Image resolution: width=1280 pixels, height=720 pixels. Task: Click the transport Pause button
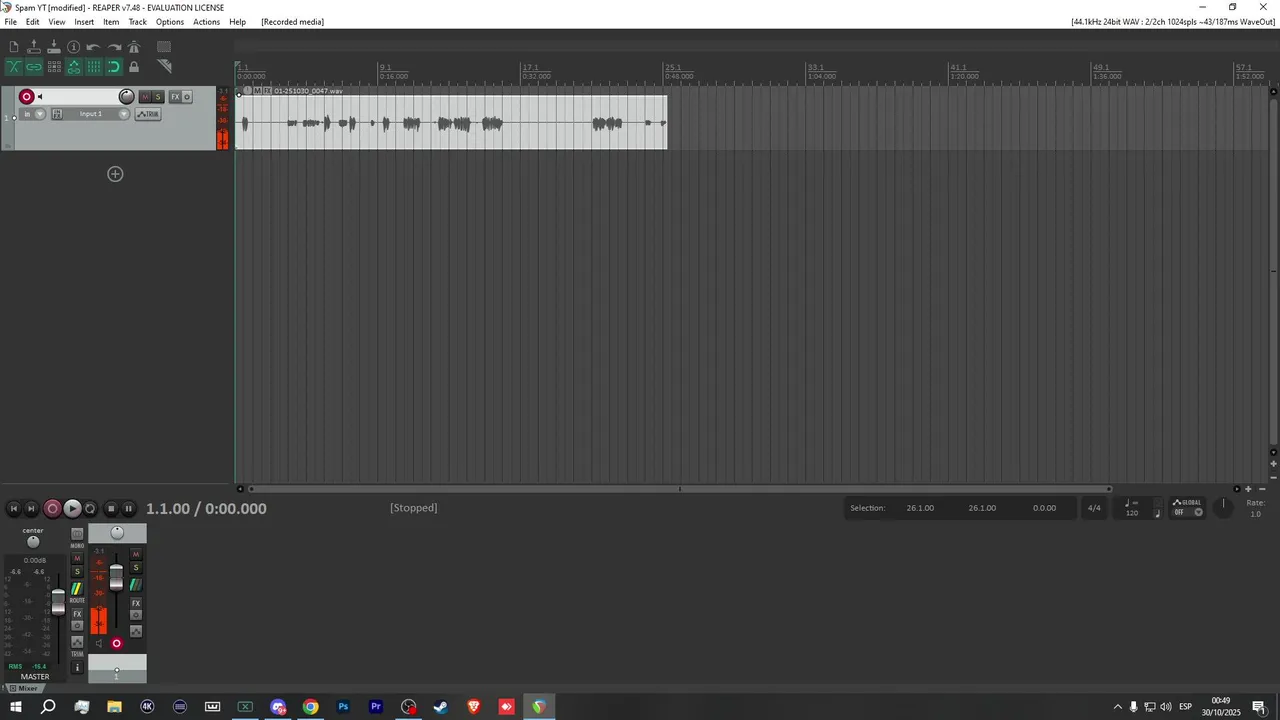[x=129, y=509]
